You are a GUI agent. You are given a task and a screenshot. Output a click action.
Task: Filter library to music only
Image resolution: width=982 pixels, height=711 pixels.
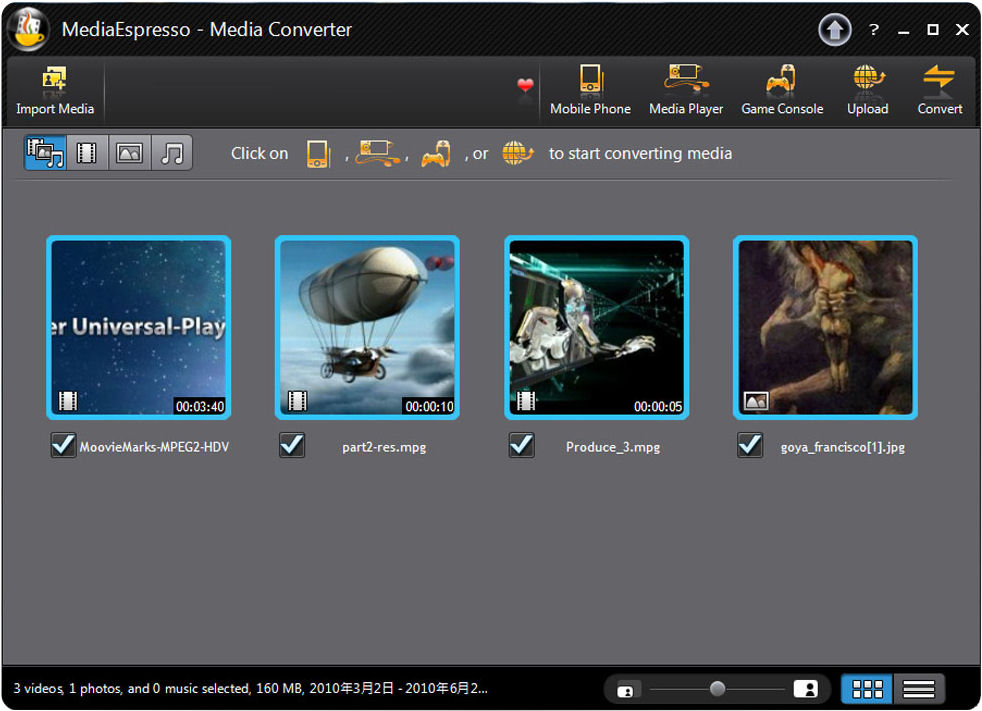point(172,153)
